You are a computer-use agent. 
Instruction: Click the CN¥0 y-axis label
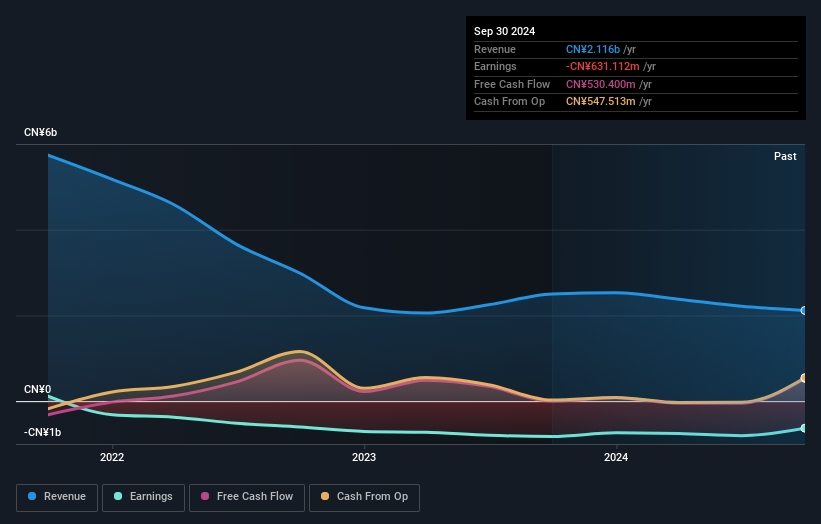coord(38,389)
